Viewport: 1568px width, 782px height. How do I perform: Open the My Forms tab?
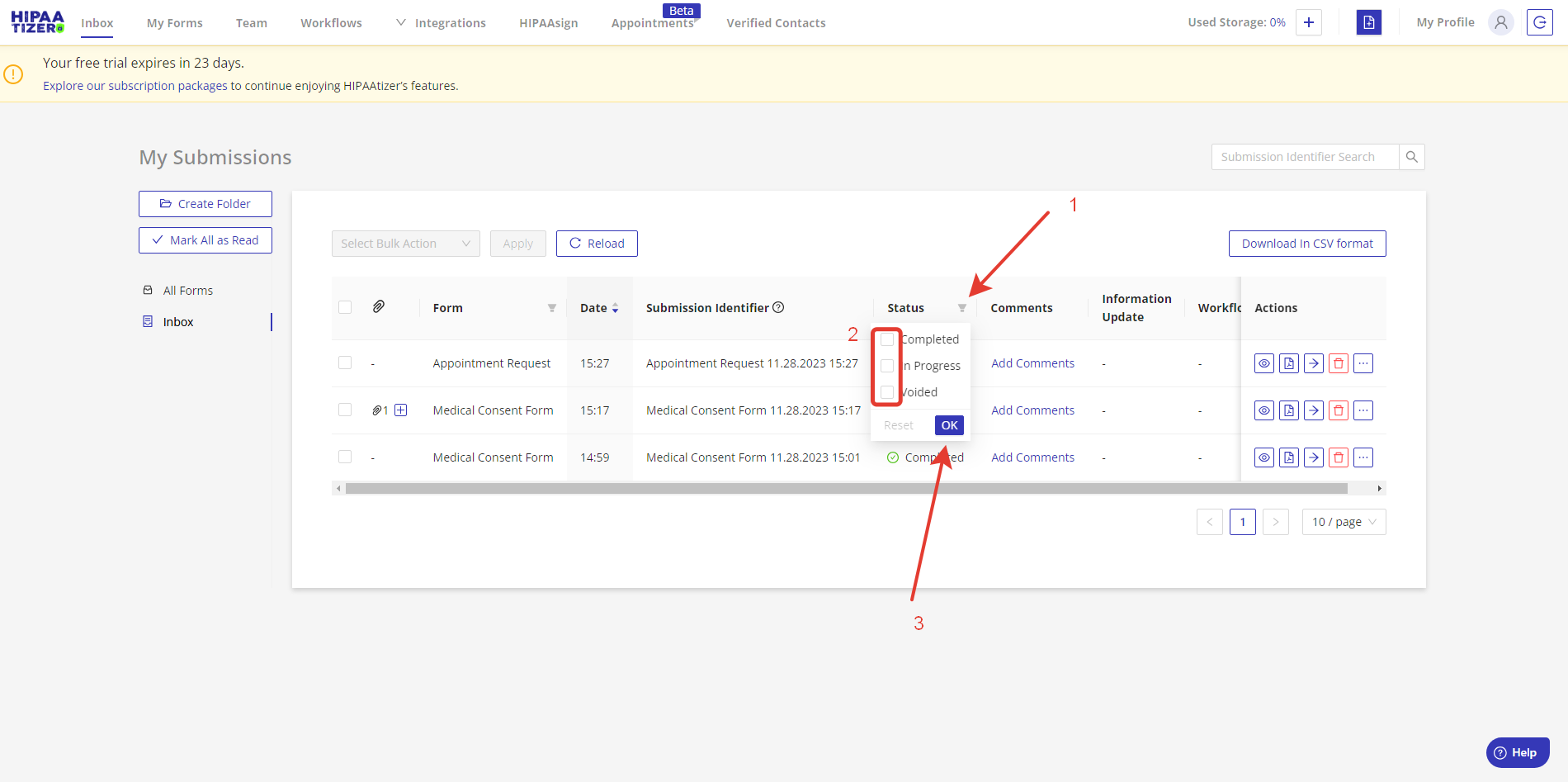point(175,23)
